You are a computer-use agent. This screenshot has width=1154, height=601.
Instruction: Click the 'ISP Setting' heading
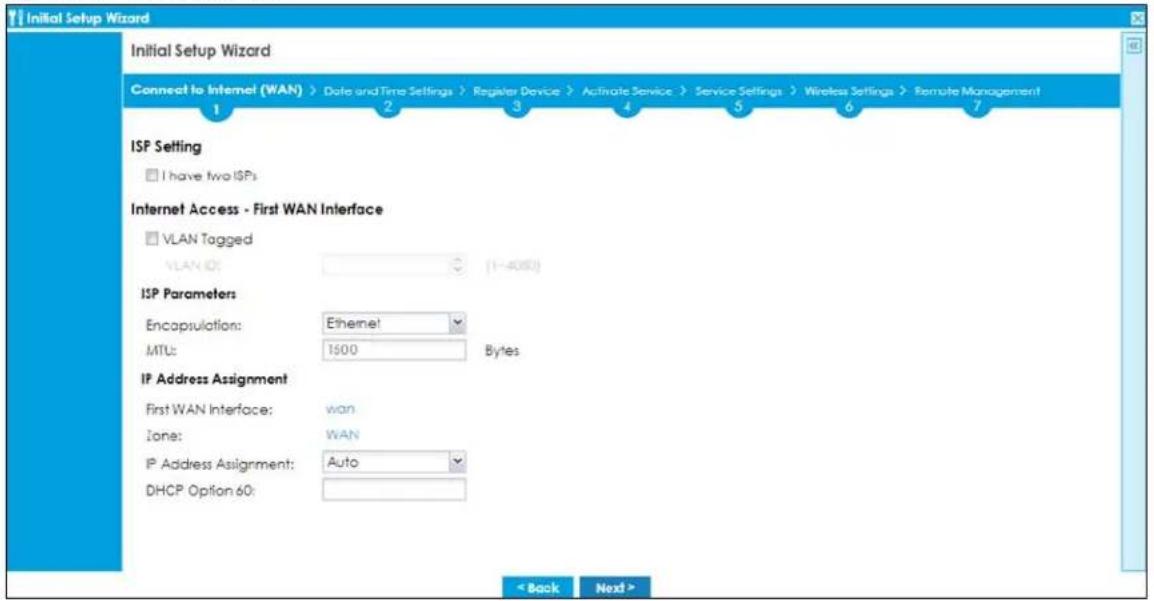click(166, 146)
